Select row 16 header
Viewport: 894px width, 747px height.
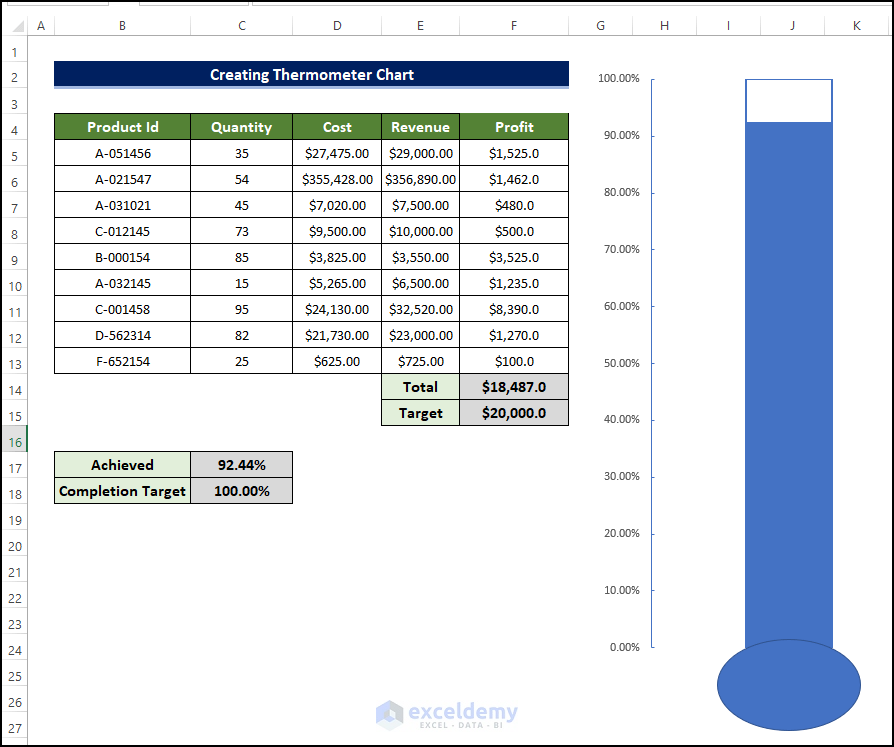click(15, 442)
